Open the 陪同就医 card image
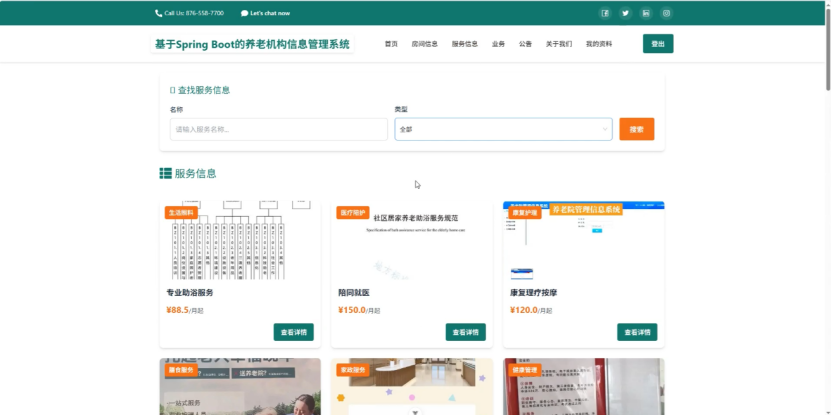Viewport: 831px width, 415px height. tap(412, 241)
